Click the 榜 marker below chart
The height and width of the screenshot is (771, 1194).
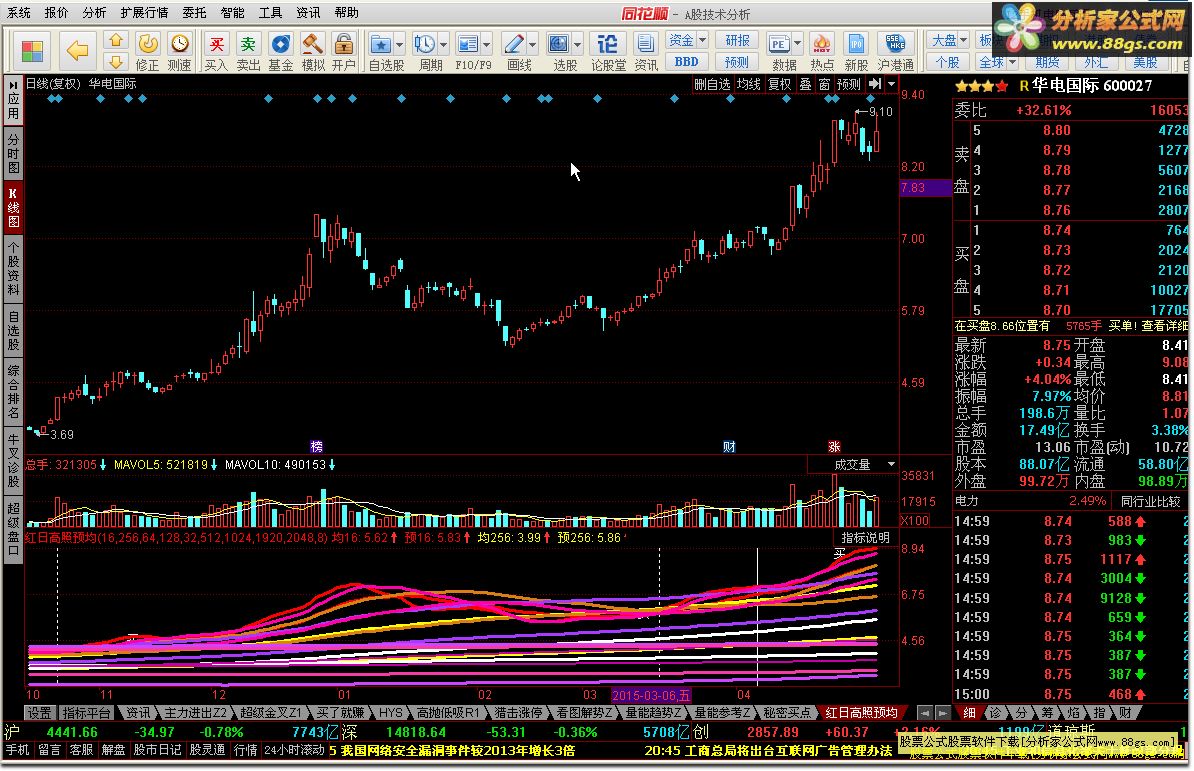click(x=317, y=447)
